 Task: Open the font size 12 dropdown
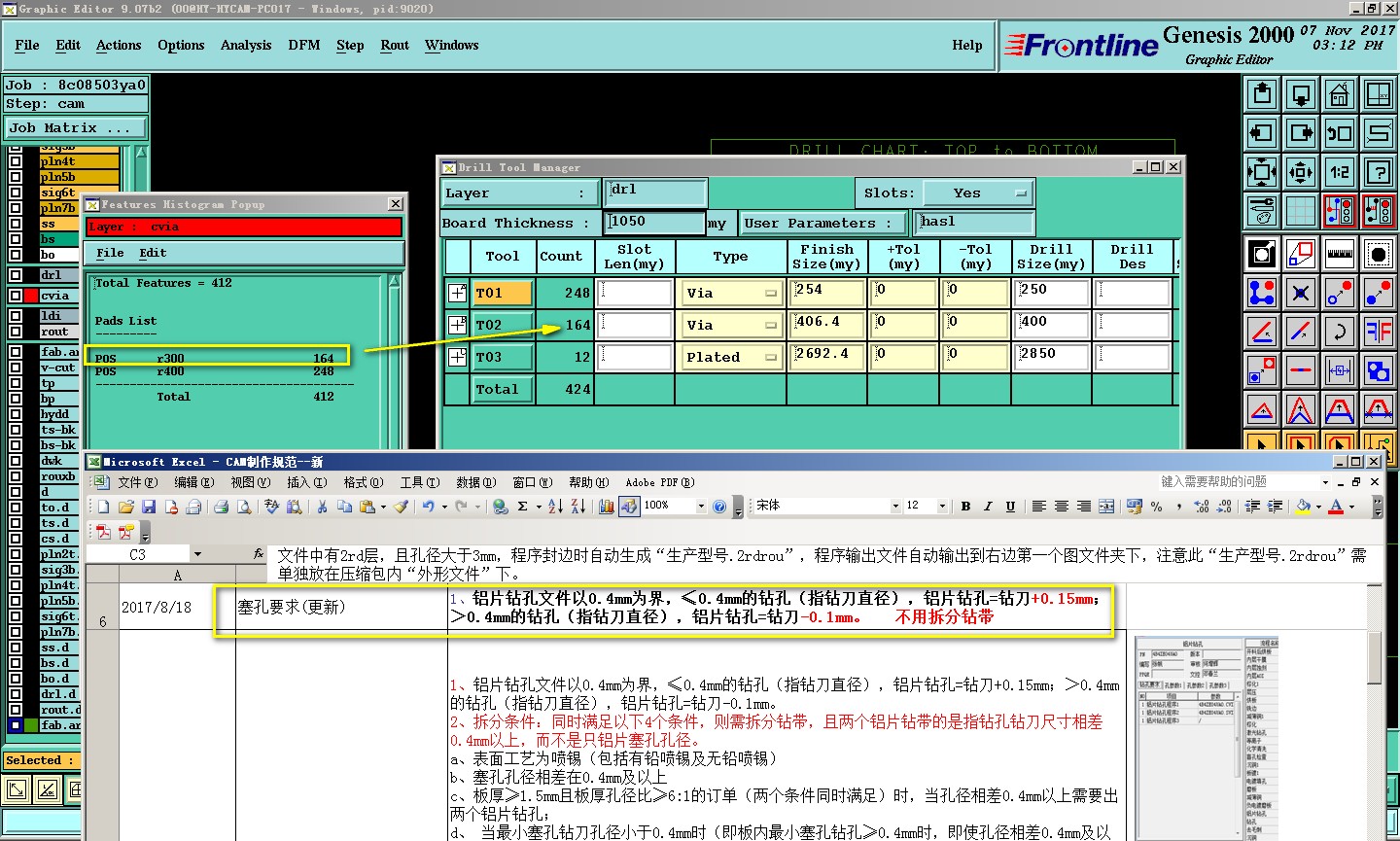click(x=942, y=507)
